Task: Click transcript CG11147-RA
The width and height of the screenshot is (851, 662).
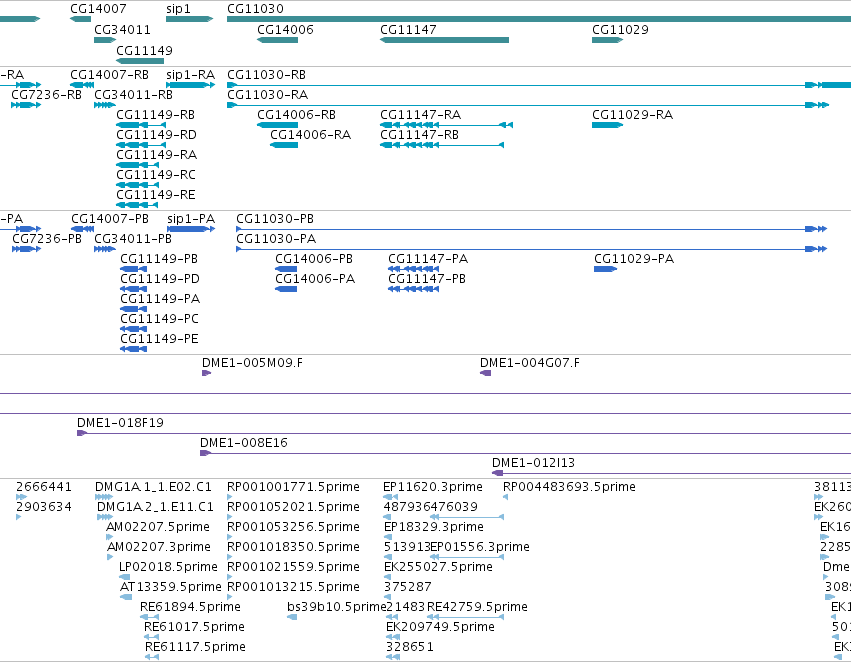Action: tap(446, 125)
